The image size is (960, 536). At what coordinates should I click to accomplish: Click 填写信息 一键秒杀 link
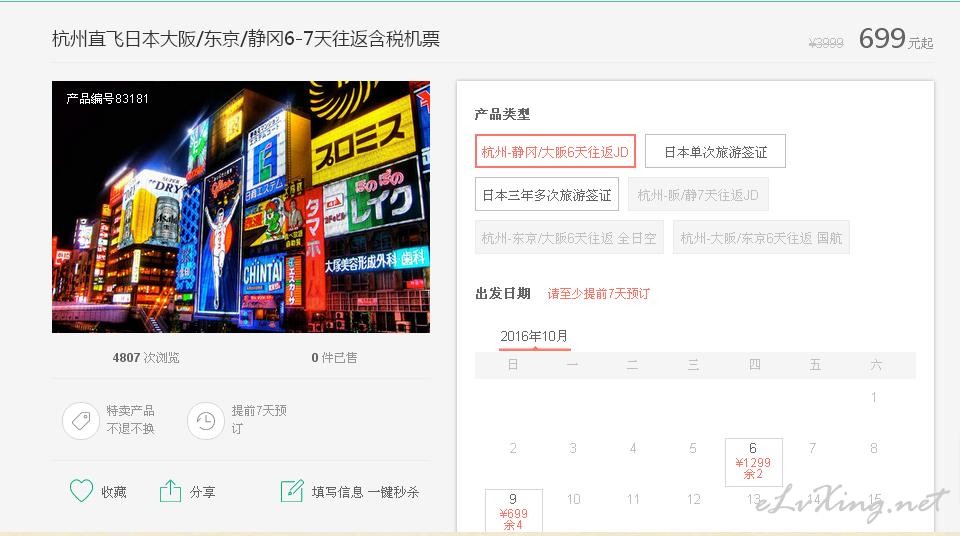point(366,492)
